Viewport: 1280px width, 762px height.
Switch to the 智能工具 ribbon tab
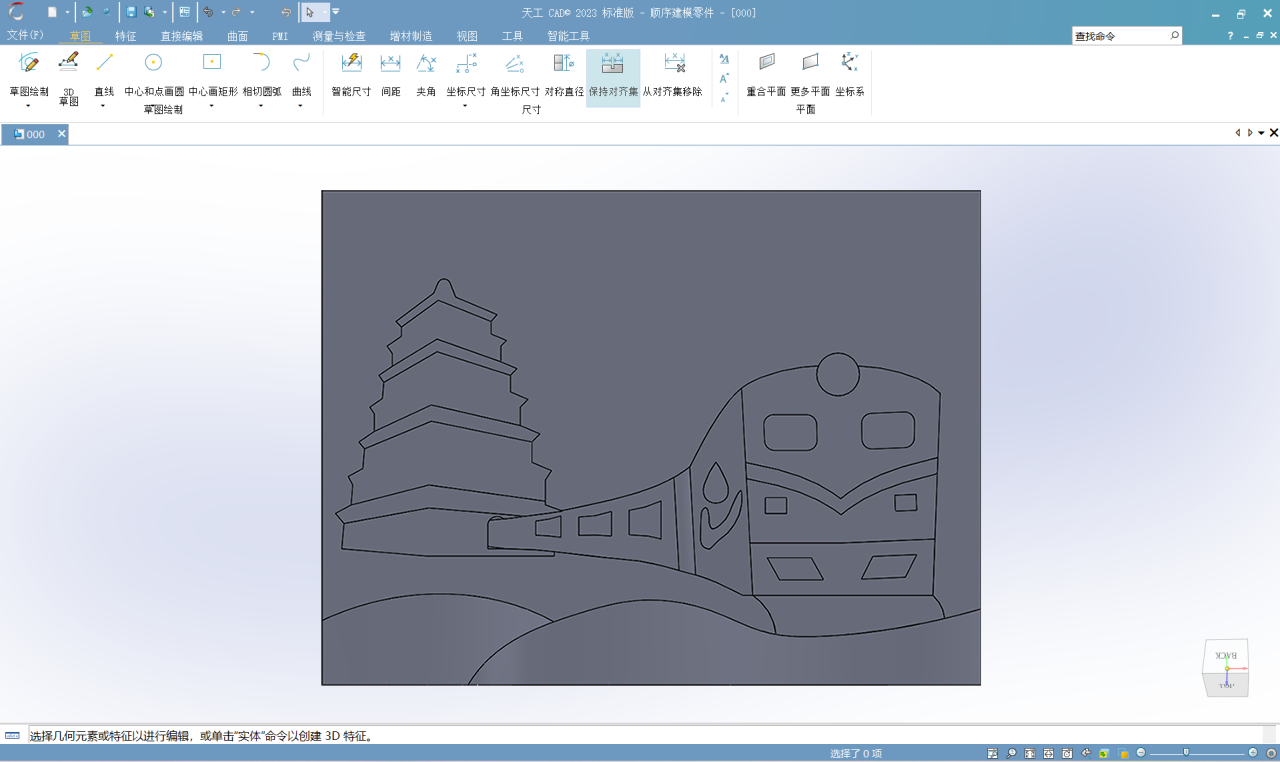tap(568, 36)
